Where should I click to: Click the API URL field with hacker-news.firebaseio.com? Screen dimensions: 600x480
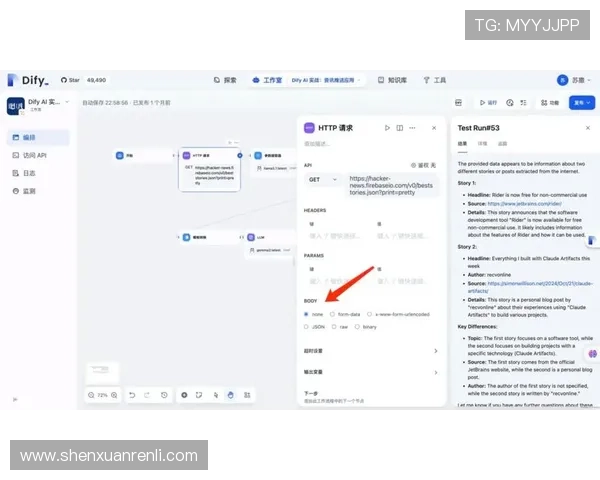pos(391,185)
